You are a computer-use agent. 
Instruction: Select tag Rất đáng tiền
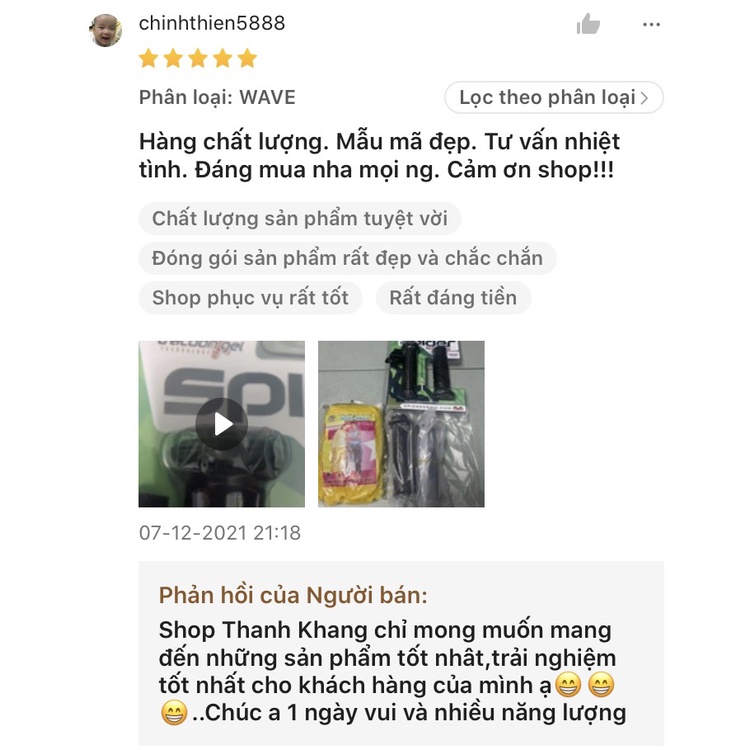pyautogui.click(x=453, y=298)
